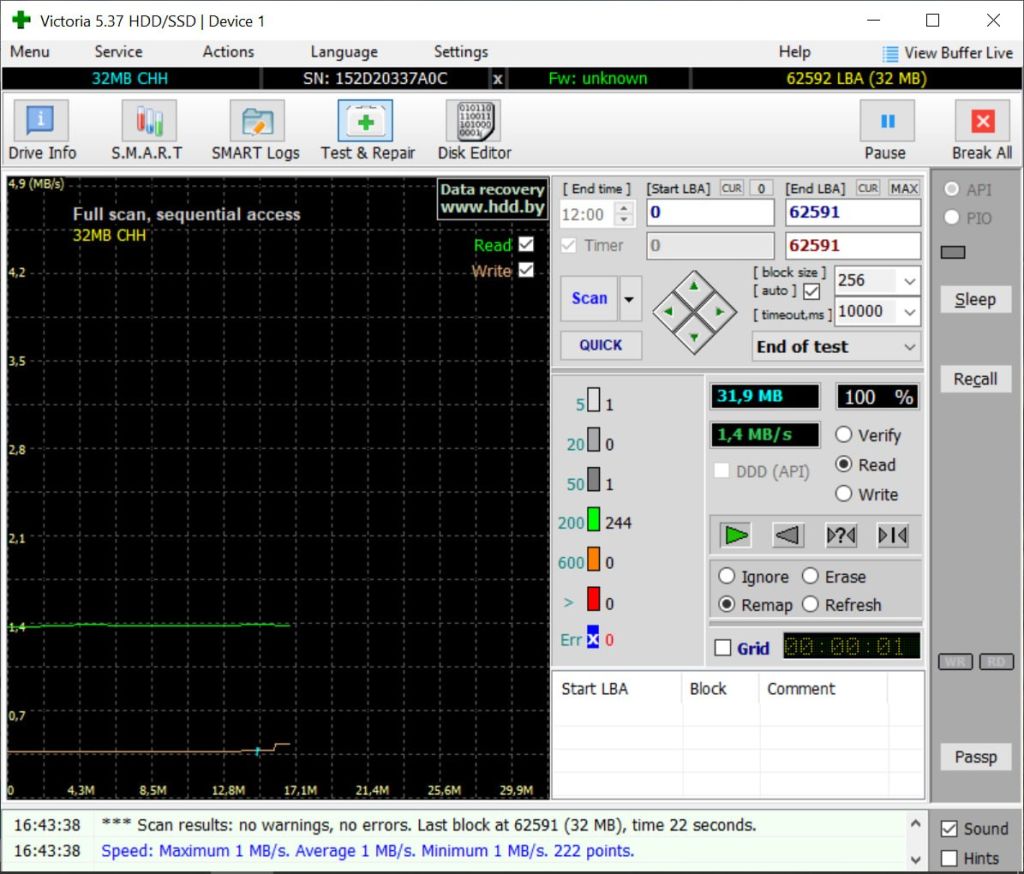The height and width of the screenshot is (874, 1024).
Task: Click the random seek test icon
Action: (x=840, y=536)
